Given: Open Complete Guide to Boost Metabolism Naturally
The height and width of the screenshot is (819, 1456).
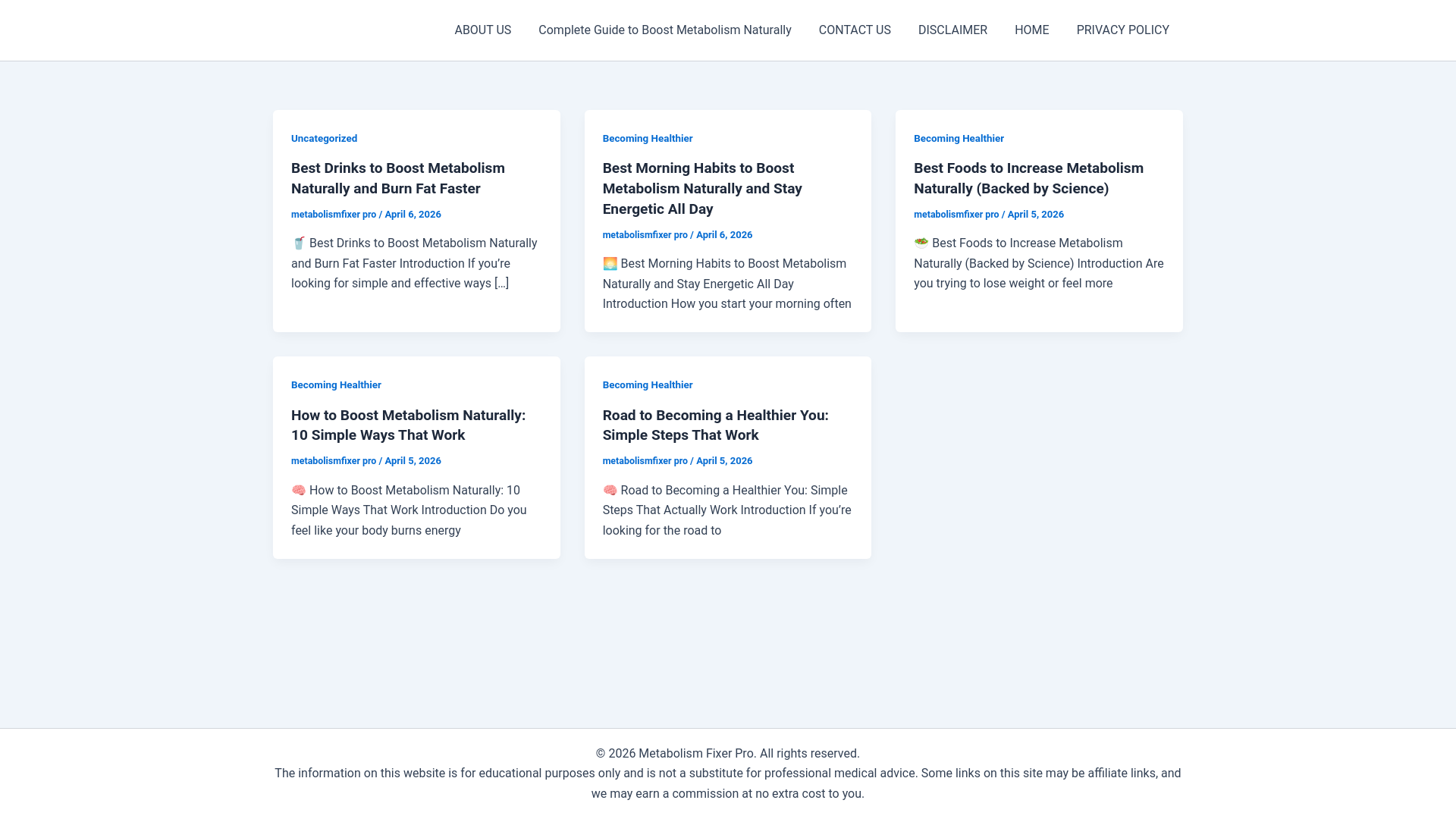Looking at the screenshot, I should point(664,30).
